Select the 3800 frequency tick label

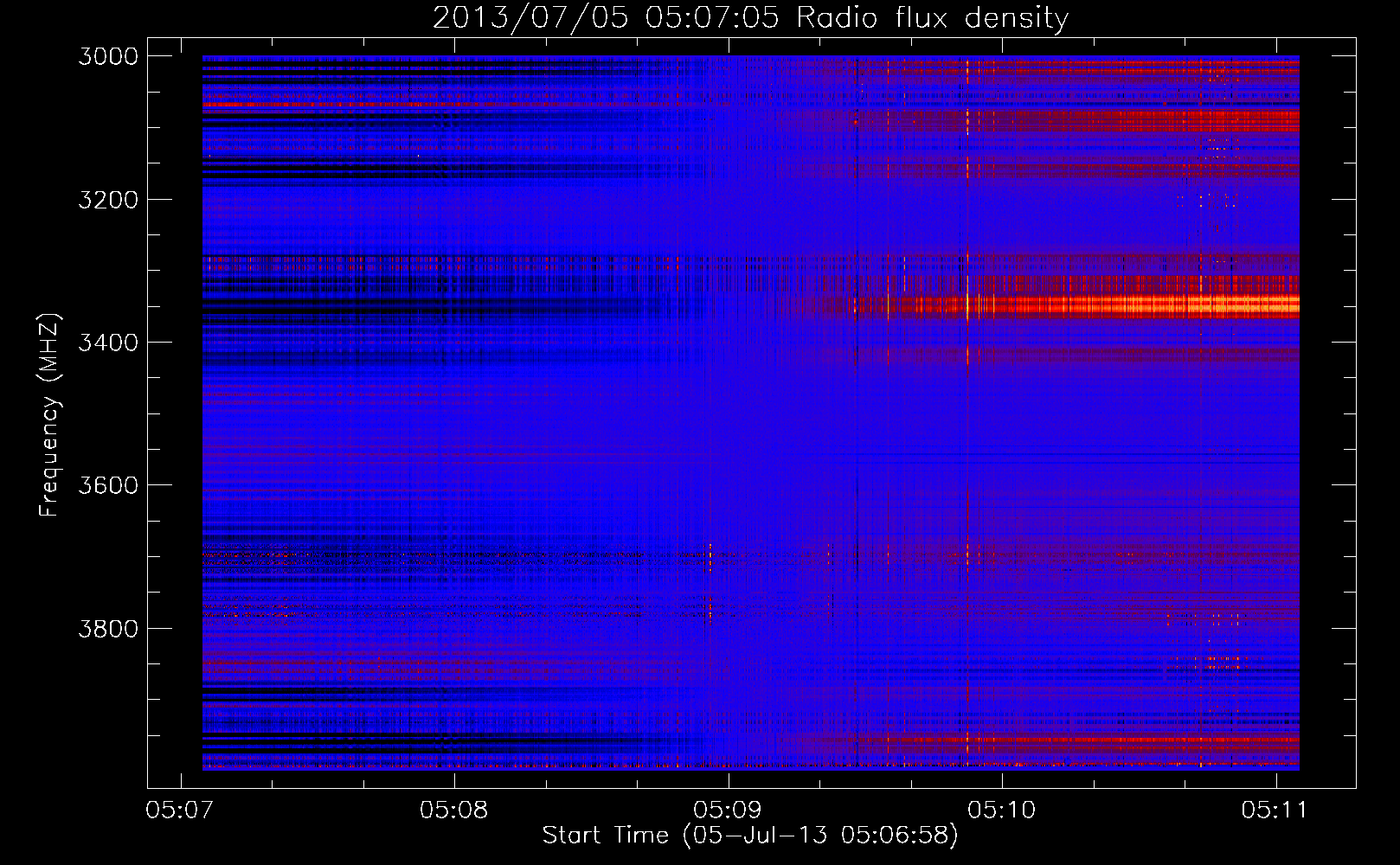click(108, 628)
